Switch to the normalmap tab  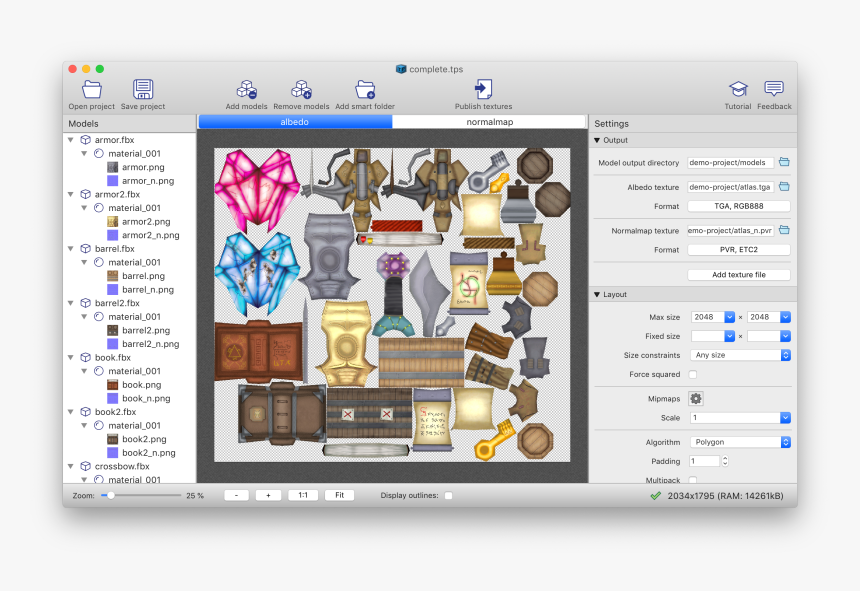pos(489,122)
